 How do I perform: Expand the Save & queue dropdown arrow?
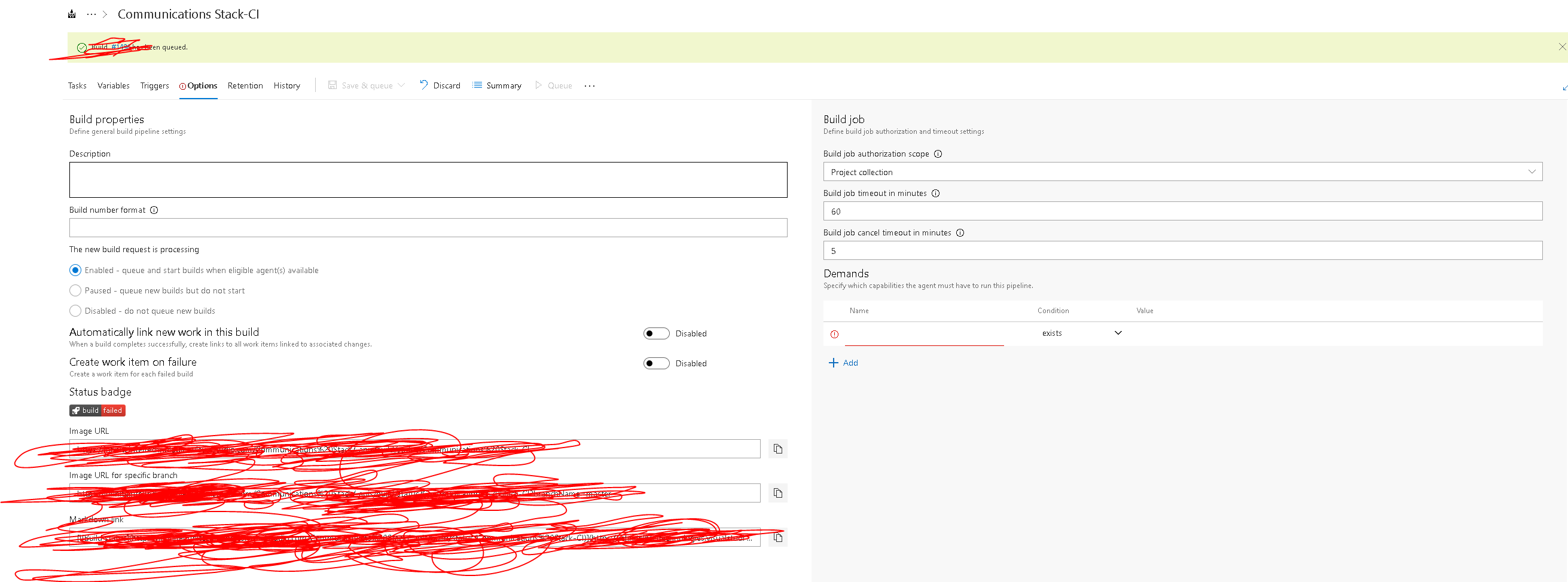[x=401, y=85]
